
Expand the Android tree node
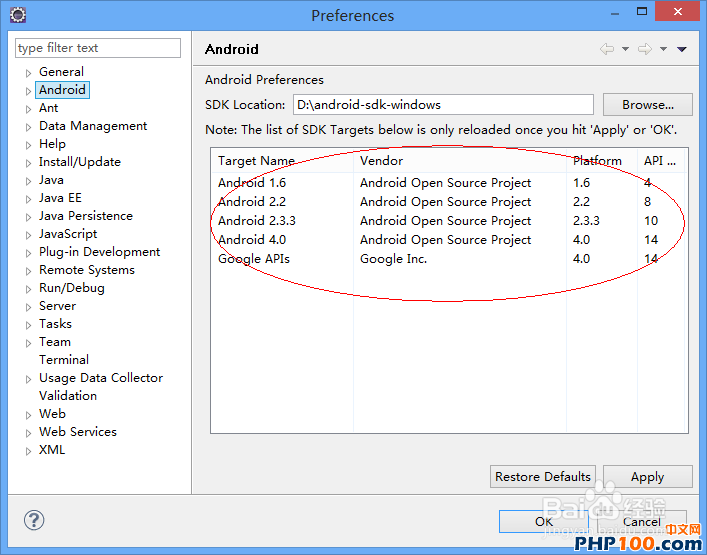[x=28, y=91]
